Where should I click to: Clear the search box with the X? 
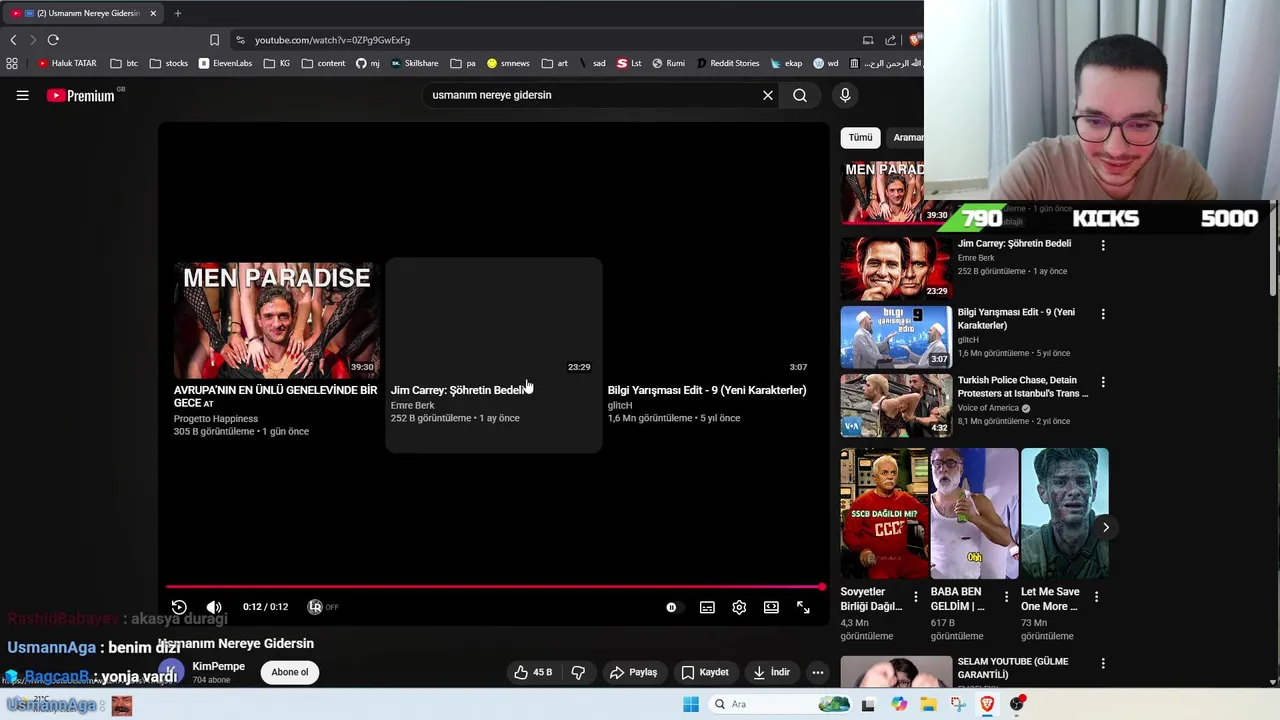(x=768, y=95)
